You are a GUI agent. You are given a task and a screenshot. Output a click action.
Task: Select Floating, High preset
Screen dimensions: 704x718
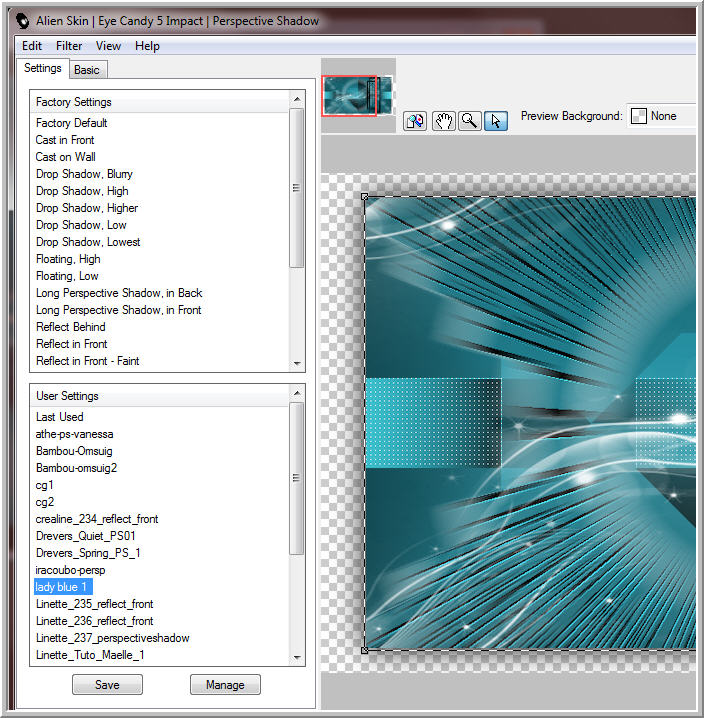pyautogui.click(x=68, y=259)
